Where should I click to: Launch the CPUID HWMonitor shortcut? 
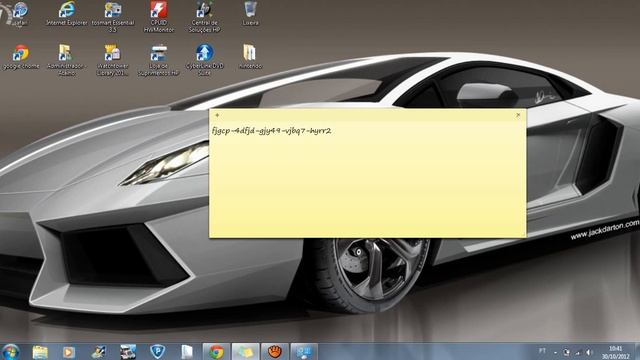click(x=159, y=17)
